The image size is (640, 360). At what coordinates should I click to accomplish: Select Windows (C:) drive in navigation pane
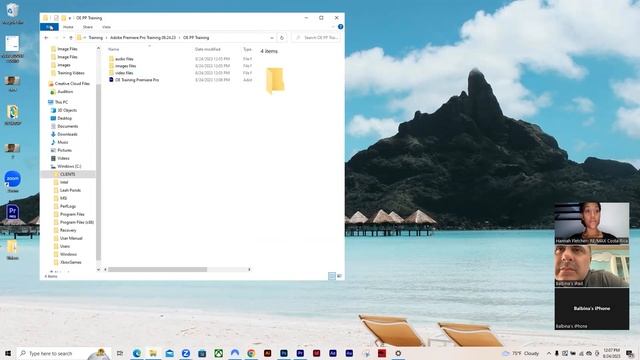(x=69, y=166)
